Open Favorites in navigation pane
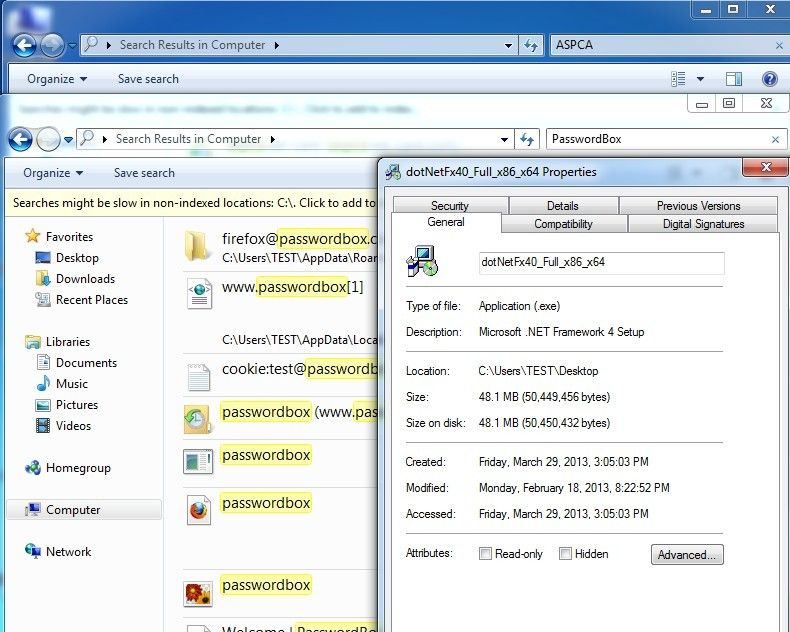This screenshot has height=632, width=790. (59, 236)
